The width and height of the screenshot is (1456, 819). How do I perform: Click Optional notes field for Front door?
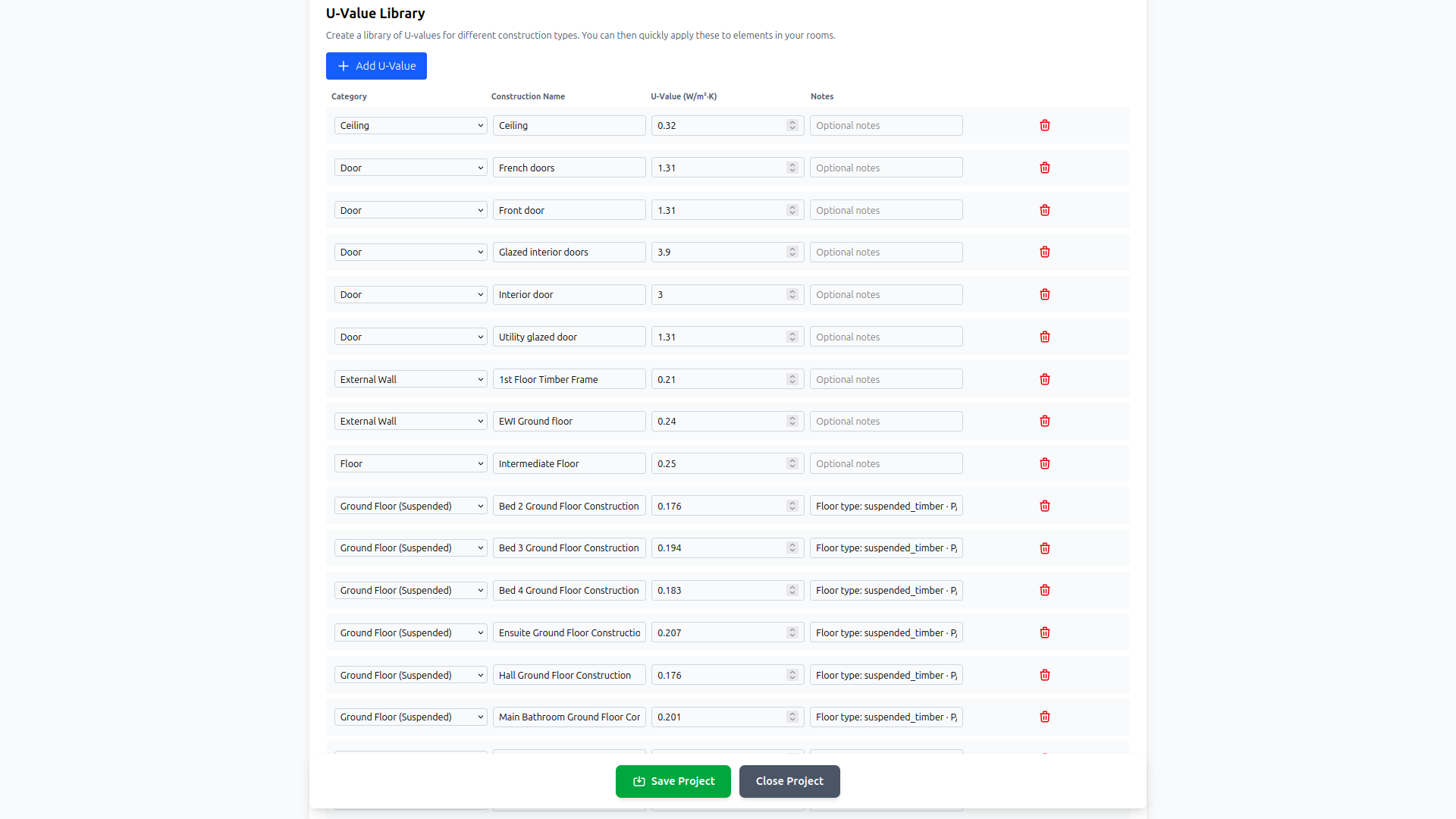tap(886, 210)
